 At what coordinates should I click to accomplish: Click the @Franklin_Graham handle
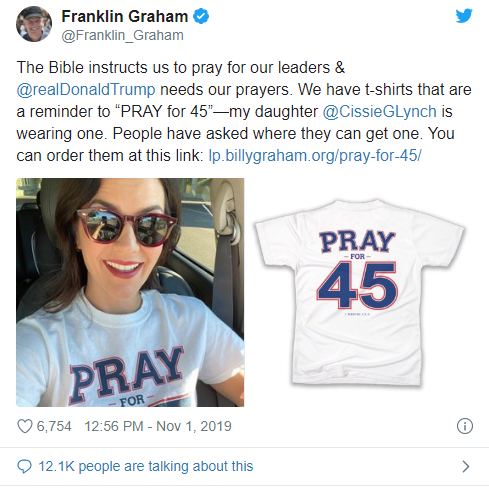pyautogui.click(x=122, y=35)
